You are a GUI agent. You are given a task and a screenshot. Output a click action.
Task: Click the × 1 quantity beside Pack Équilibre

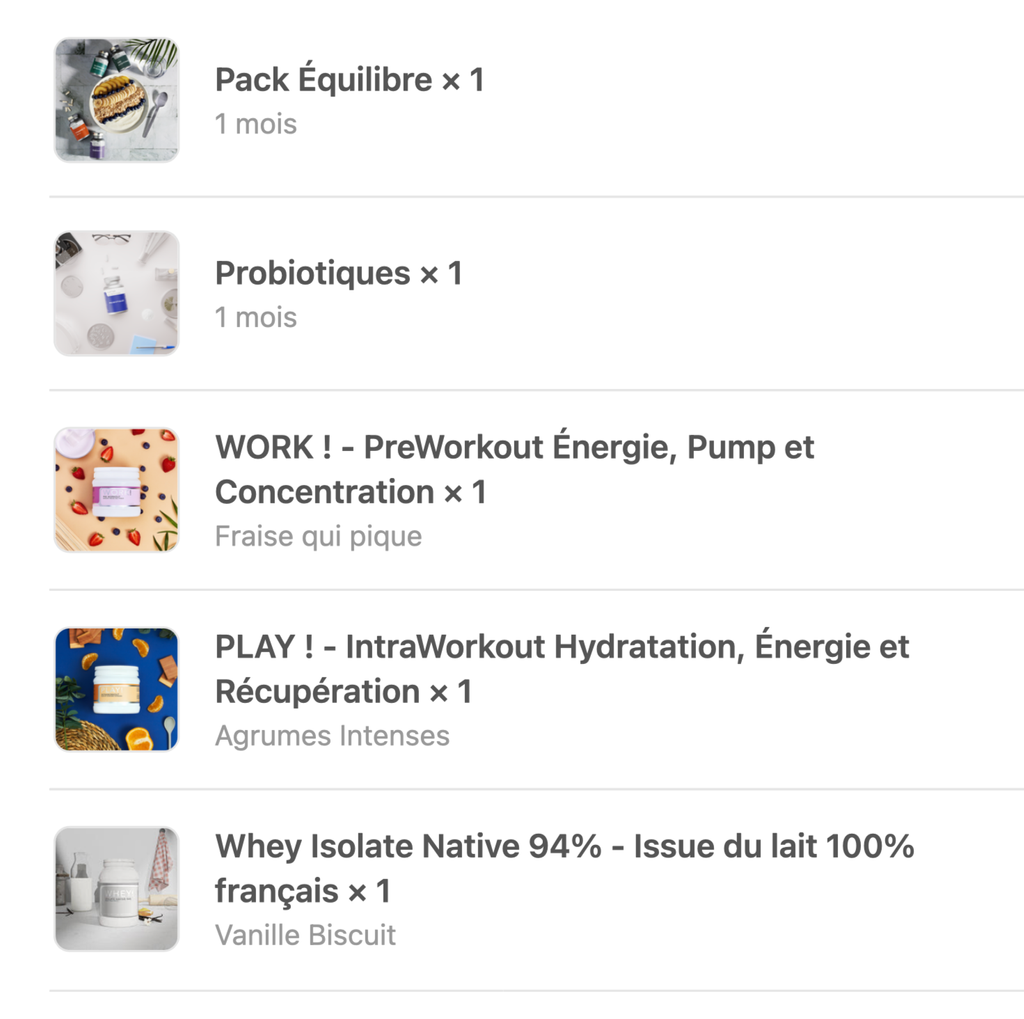point(462,80)
